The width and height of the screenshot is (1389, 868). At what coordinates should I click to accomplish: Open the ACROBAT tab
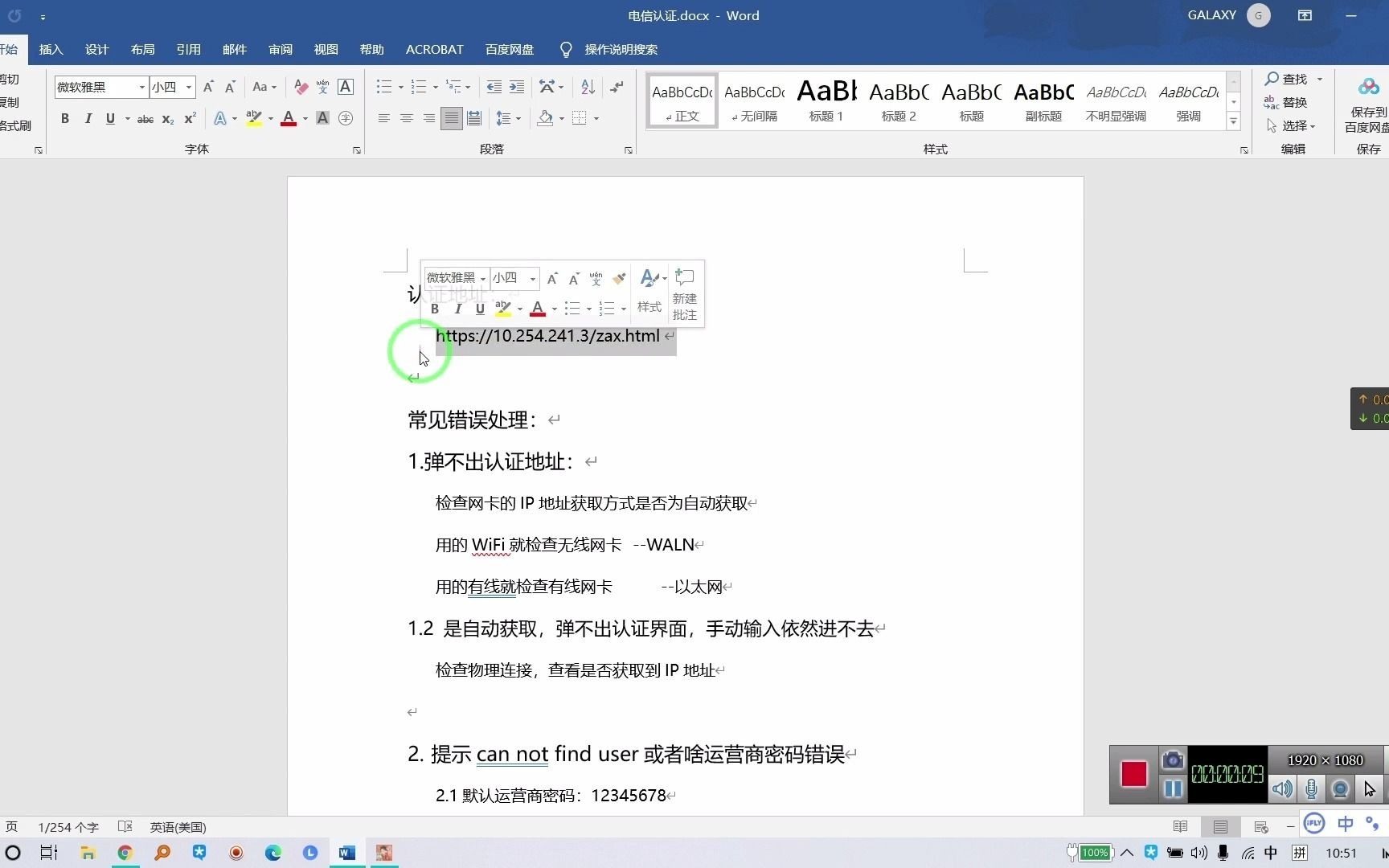click(x=434, y=50)
